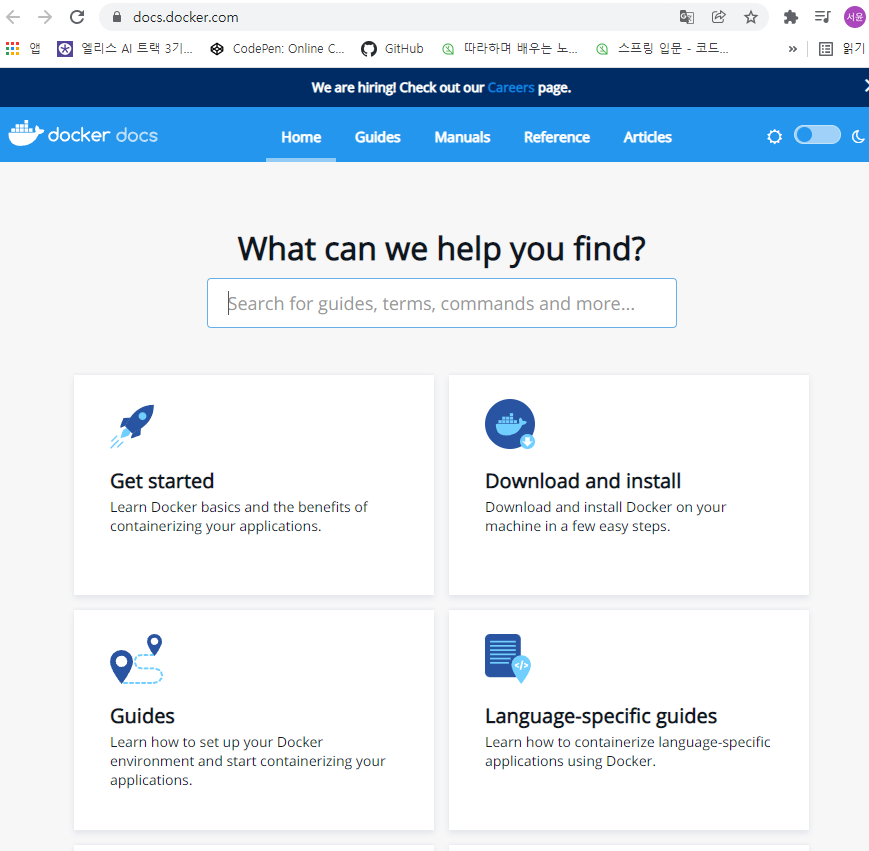Toggle the dark mode switch
This screenshot has height=851, width=869.
tap(817, 135)
